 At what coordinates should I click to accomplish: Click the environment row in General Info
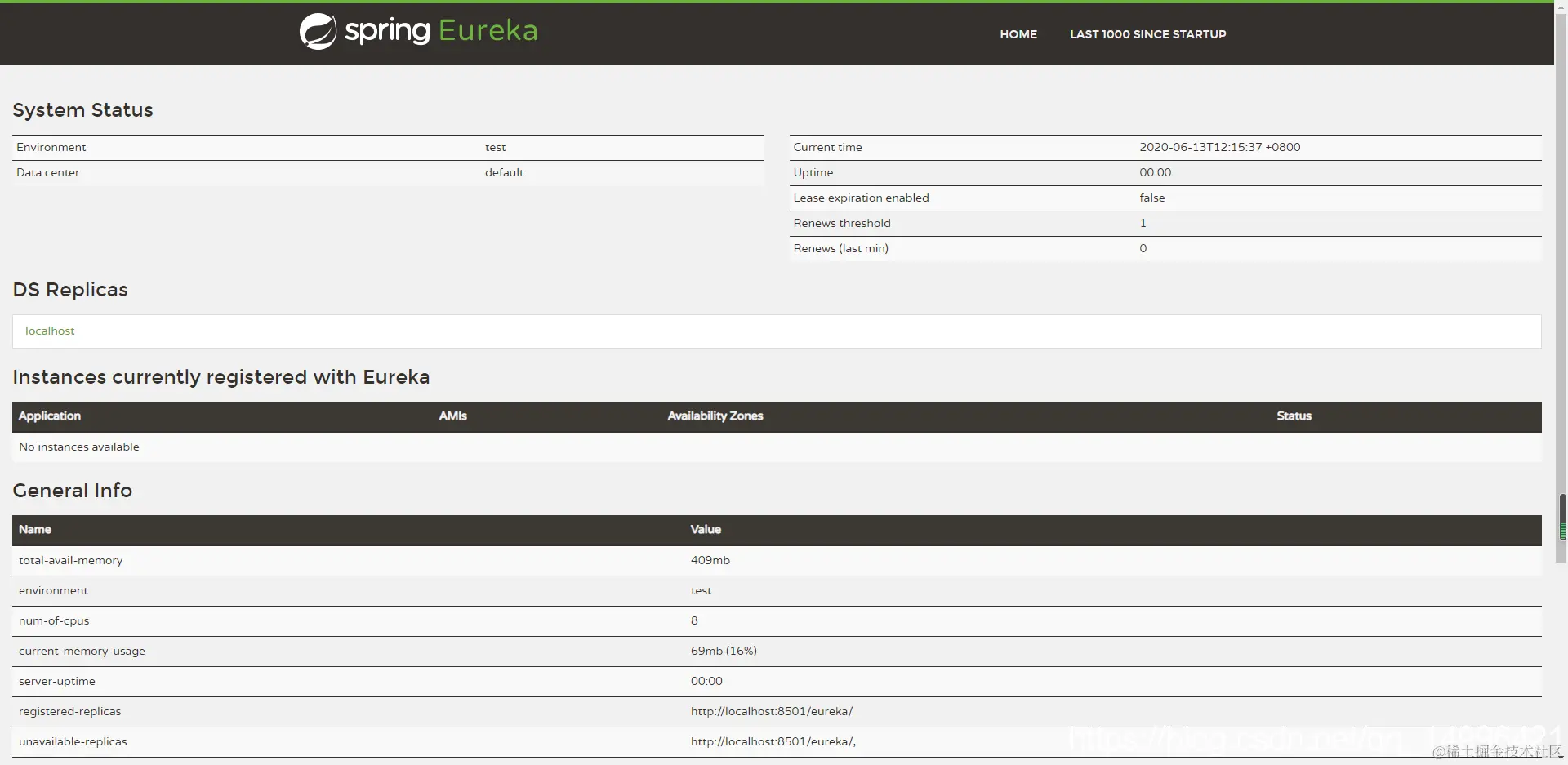click(777, 590)
